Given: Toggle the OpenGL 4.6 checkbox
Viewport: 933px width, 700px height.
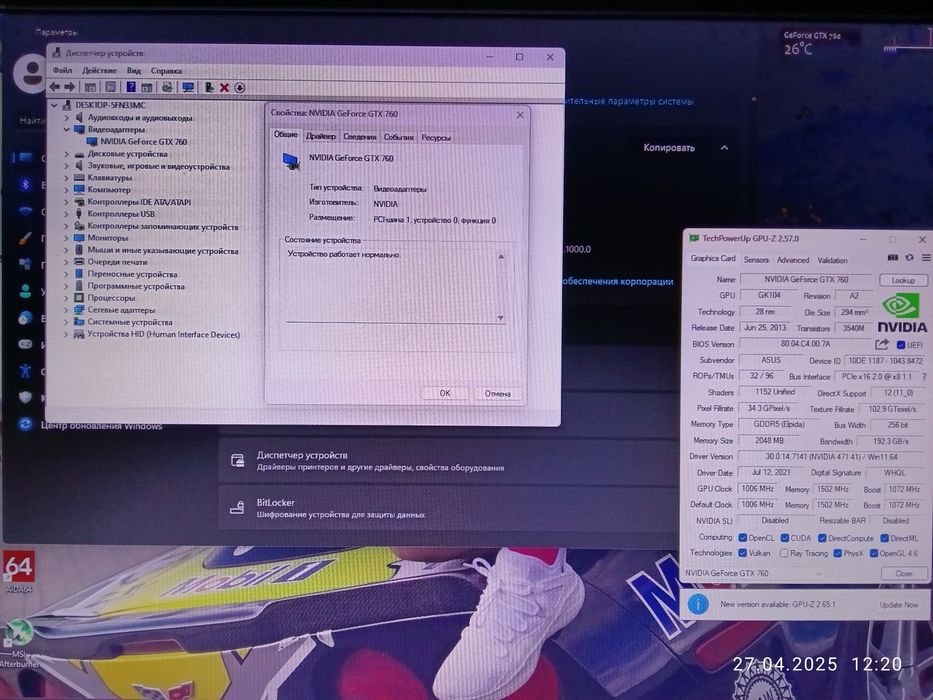Looking at the screenshot, I should click(874, 553).
